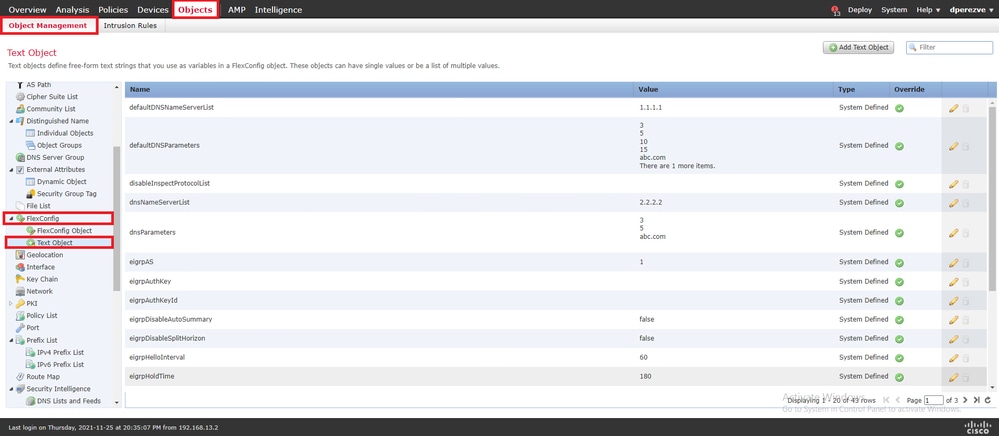The height and width of the screenshot is (436, 999).
Task: Open the Analysis menu
Action: [x=73, y=10]
